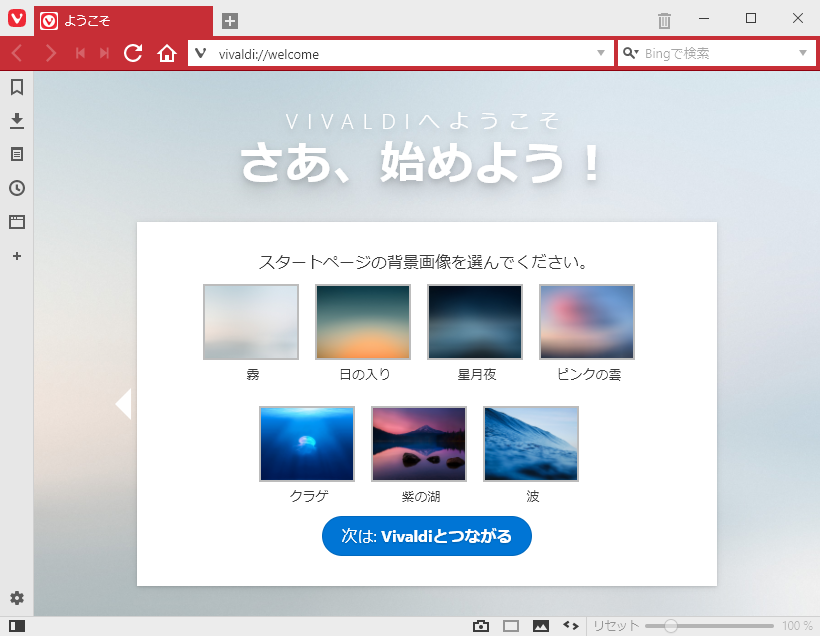The image size is (820, 636).
Task: Click 次は: Vivaldiとつながる button
Action: tap(427, 536)
